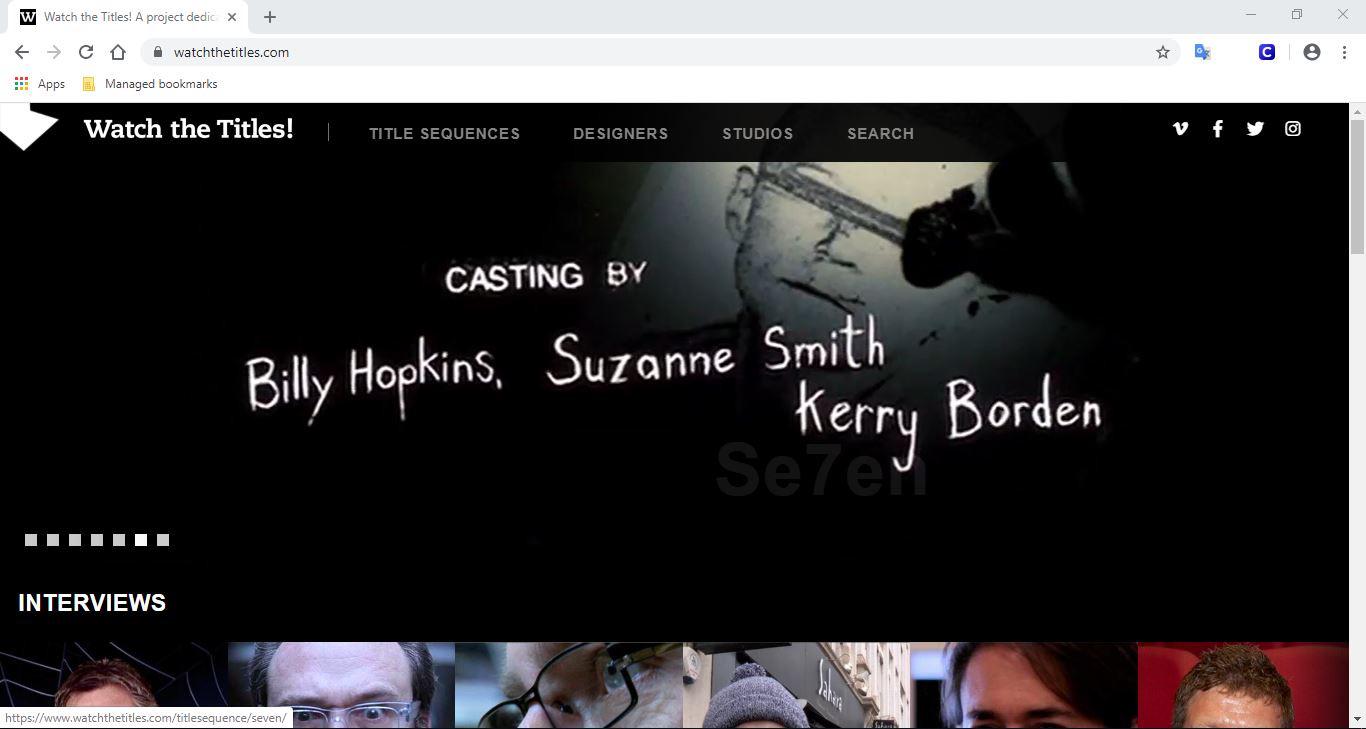Image resolution: width=1366 pixels, height=729 pixels.
Task: Open the interview thumbnail with grey beanie
Action: point(796,685)
